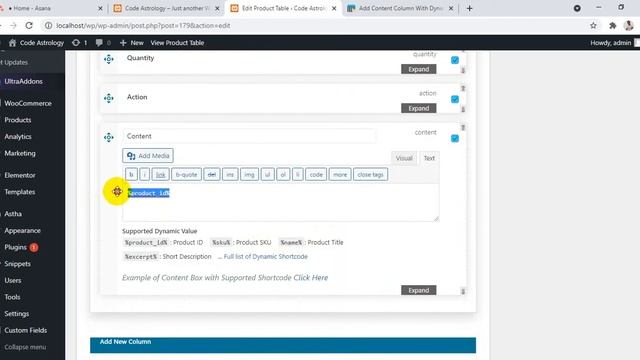The height and width of the screenshot is (360, 640).
Task: Click the site information icon in address bar
Action: point(48,25)
